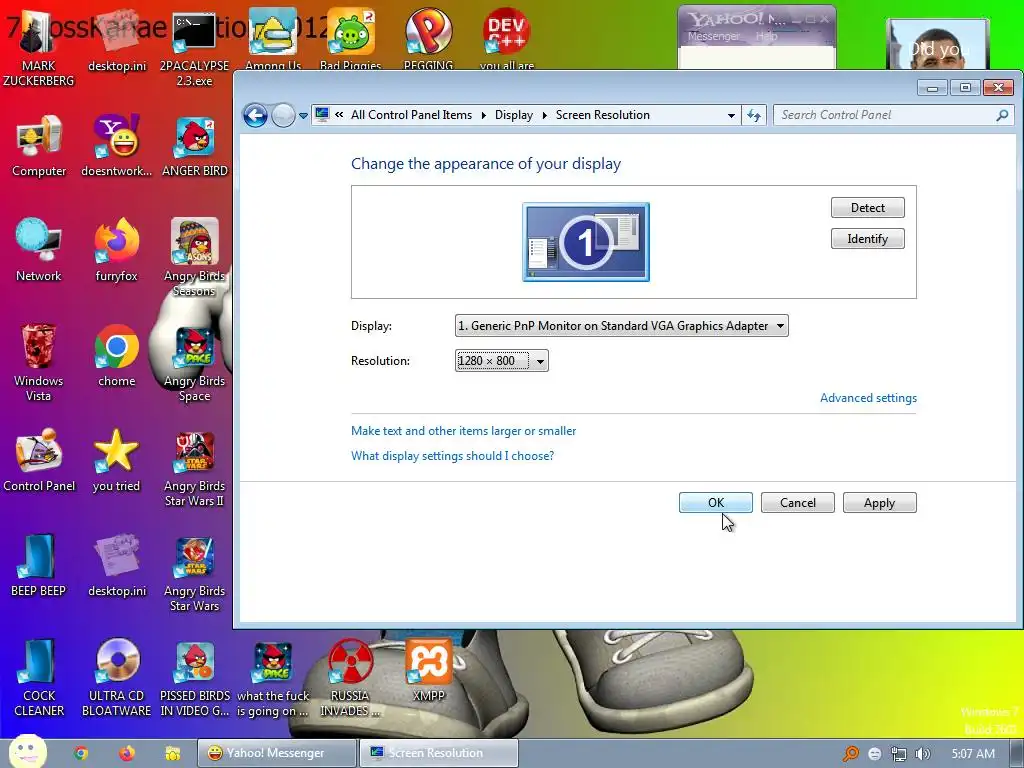Go to the Display breadcrumb
Image resolution: width=1024 pixels, height=768 pixels.
[513, 115]
